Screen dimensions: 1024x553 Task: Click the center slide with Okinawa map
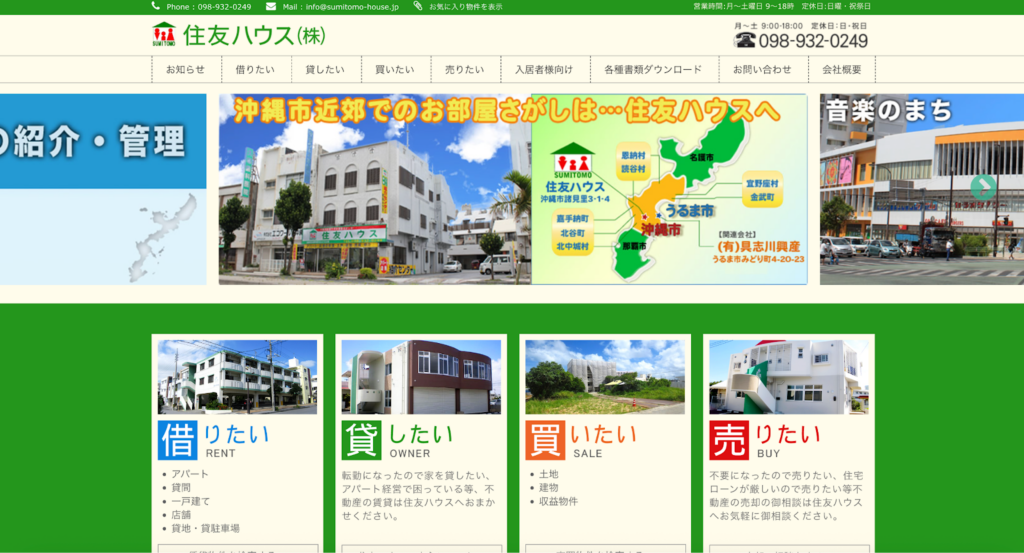pyautogui.click(x=513, y=189)
